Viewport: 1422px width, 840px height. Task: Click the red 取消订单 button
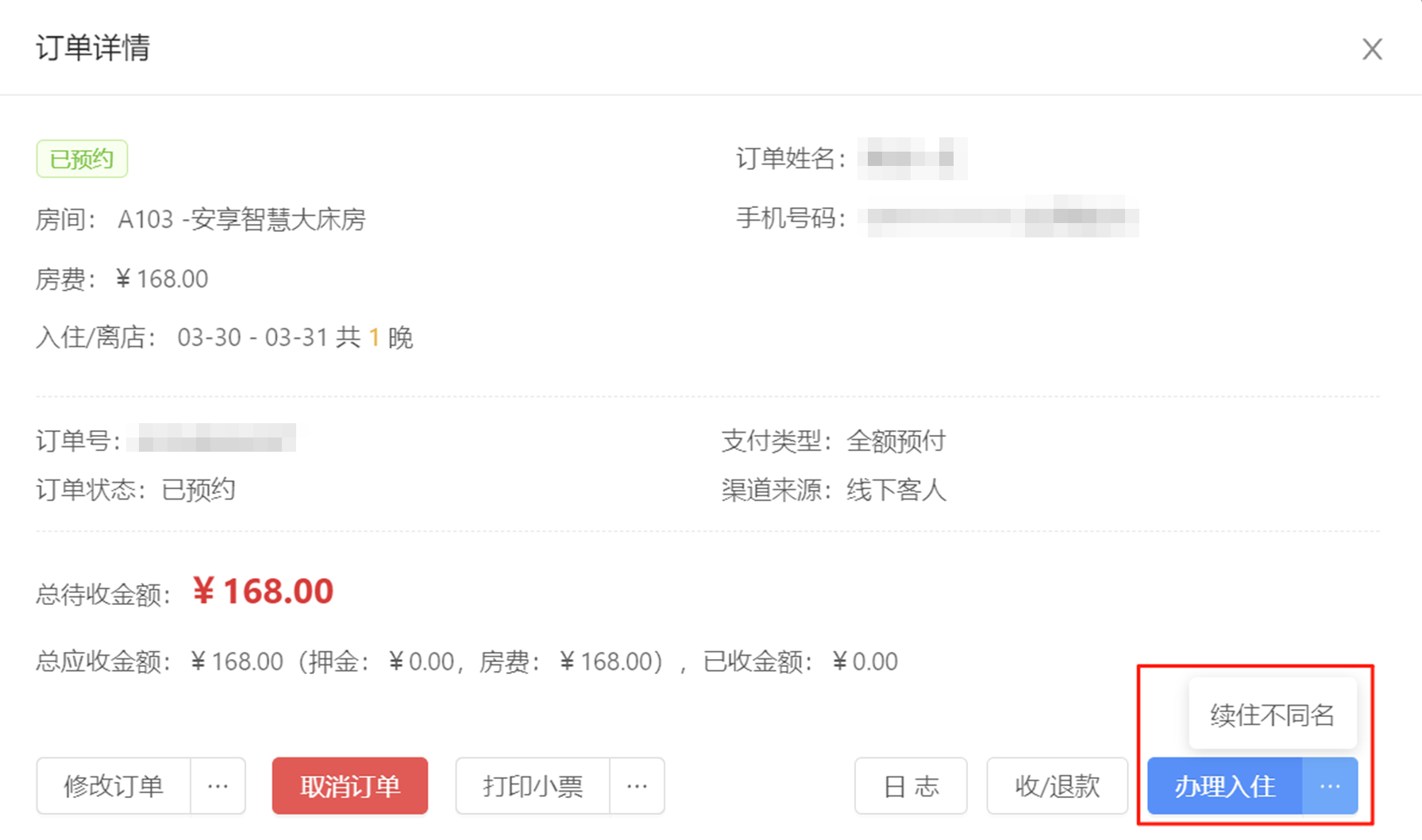click(350, 786)
